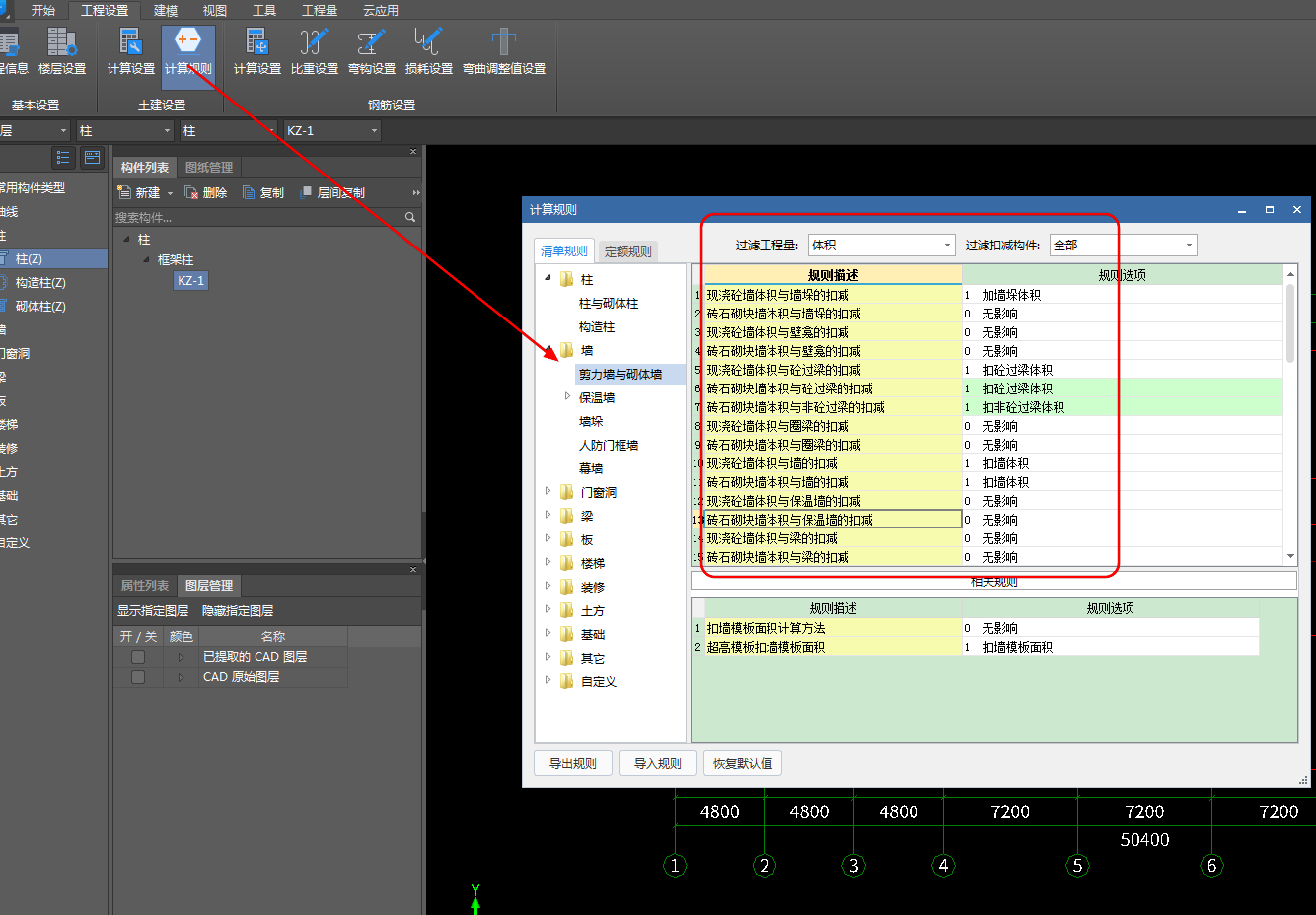Open the 建模 ribbon tab
This screenshot has width=1316, height=915.
tap(166, 10)
